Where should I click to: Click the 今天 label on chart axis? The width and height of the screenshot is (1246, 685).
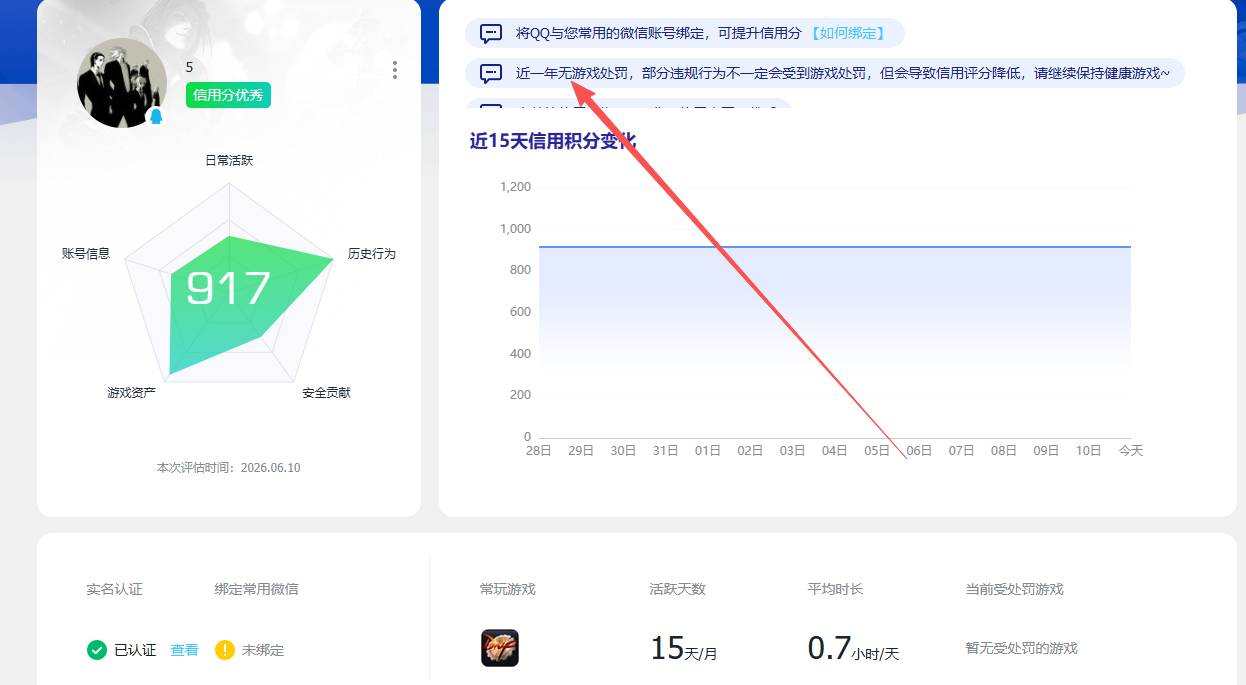pyautogui.click(x=1131, y=451)
